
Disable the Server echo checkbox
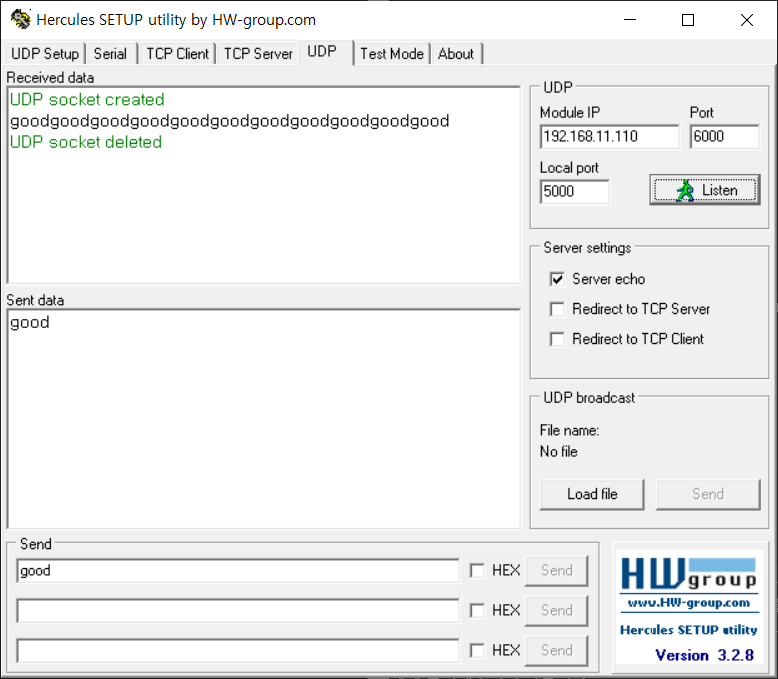pyautogui.click(x=557, y=279)
